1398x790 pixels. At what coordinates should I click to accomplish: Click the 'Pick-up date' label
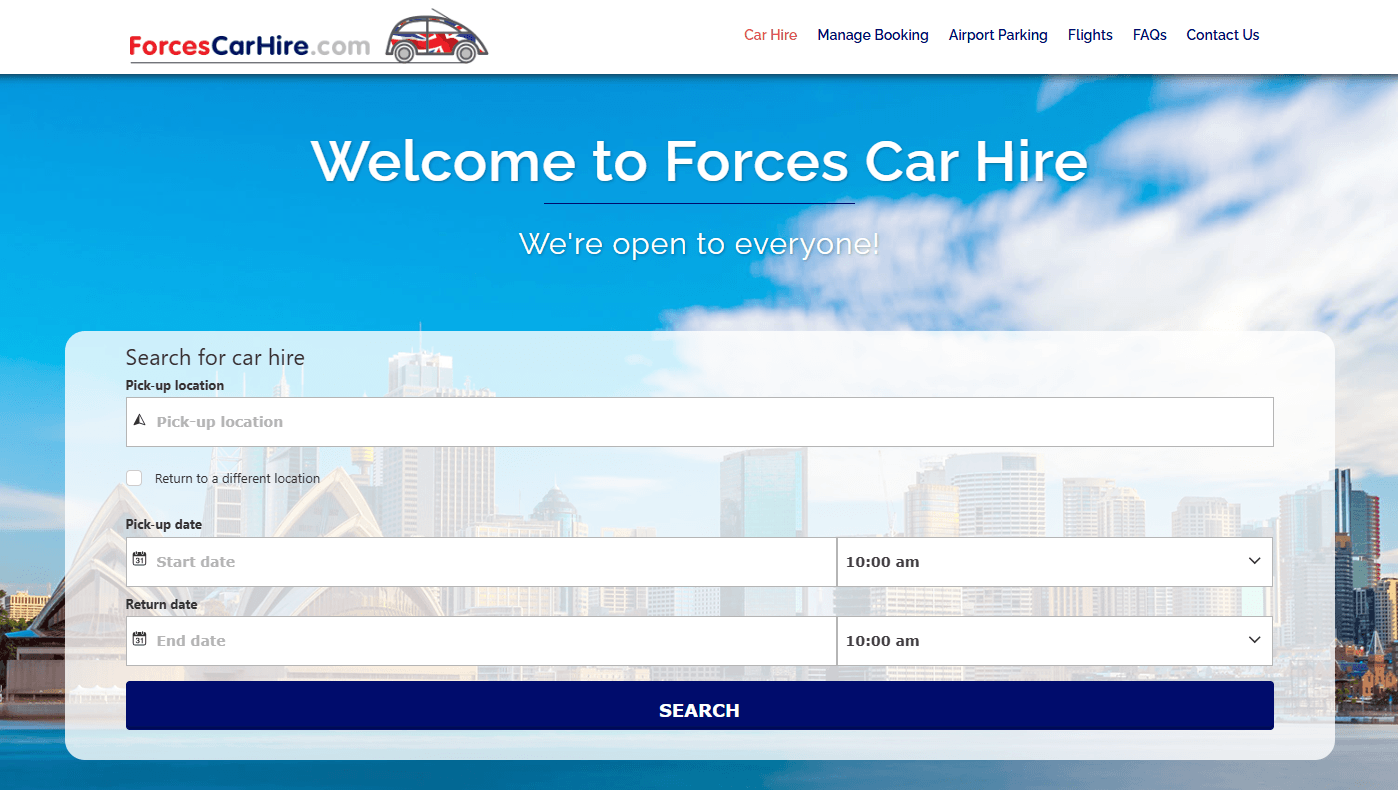[164, 524]
